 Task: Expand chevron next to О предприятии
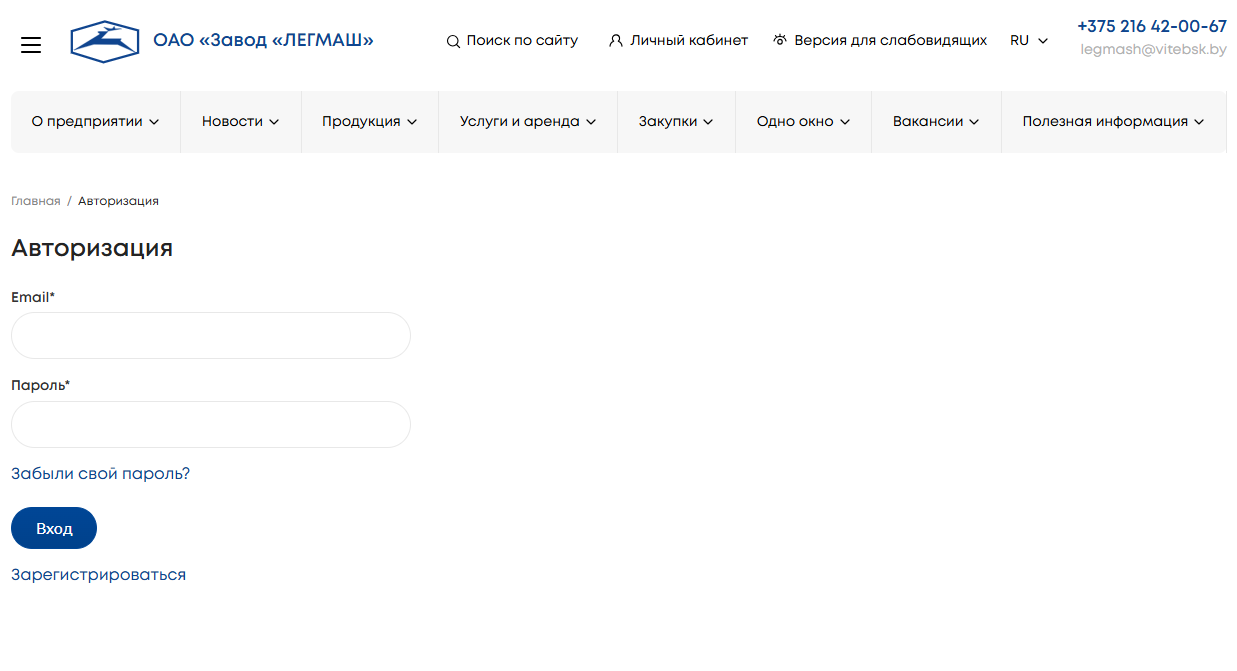(154, 122)
